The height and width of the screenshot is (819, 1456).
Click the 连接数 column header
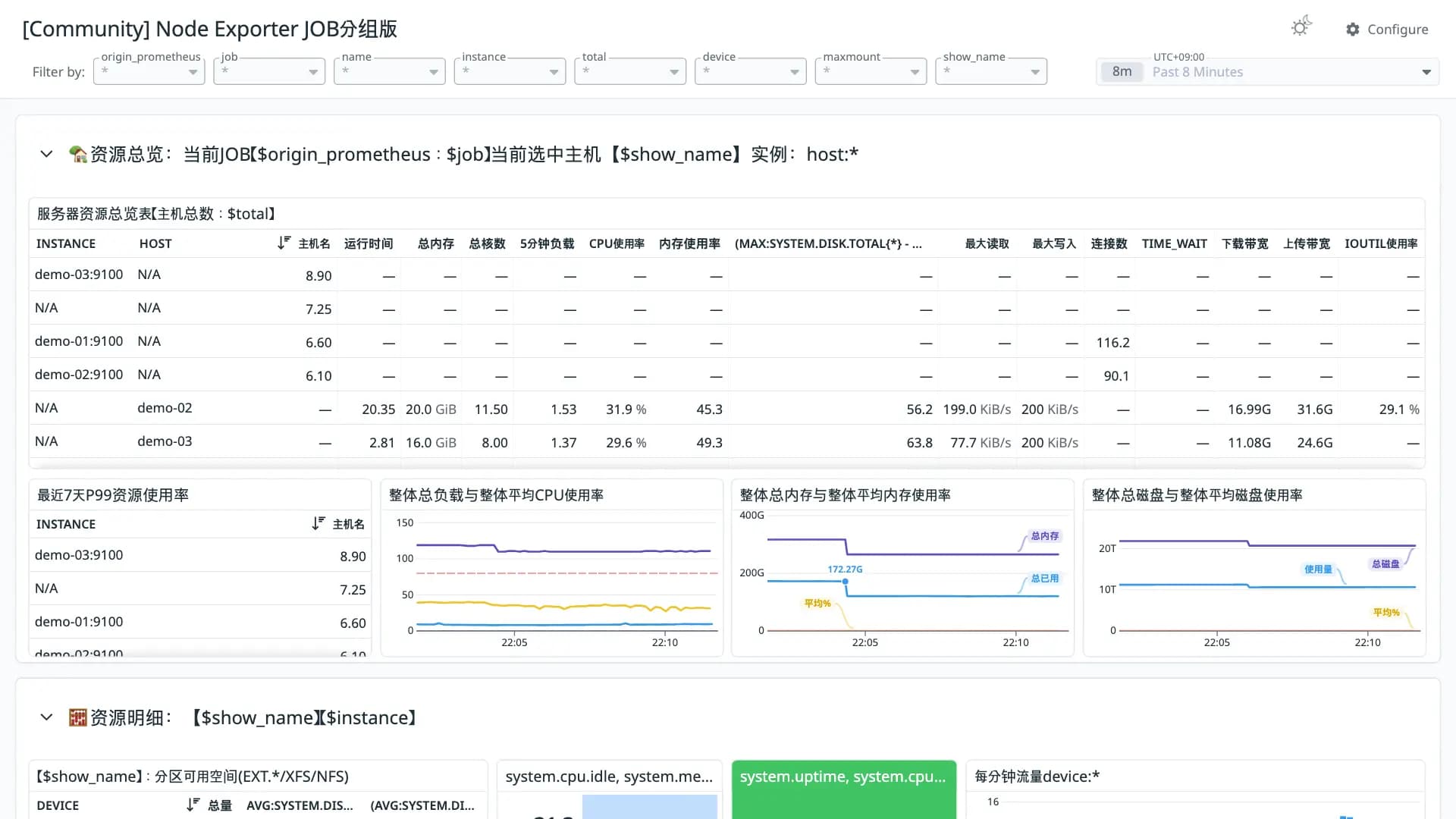click(1109, 243)
